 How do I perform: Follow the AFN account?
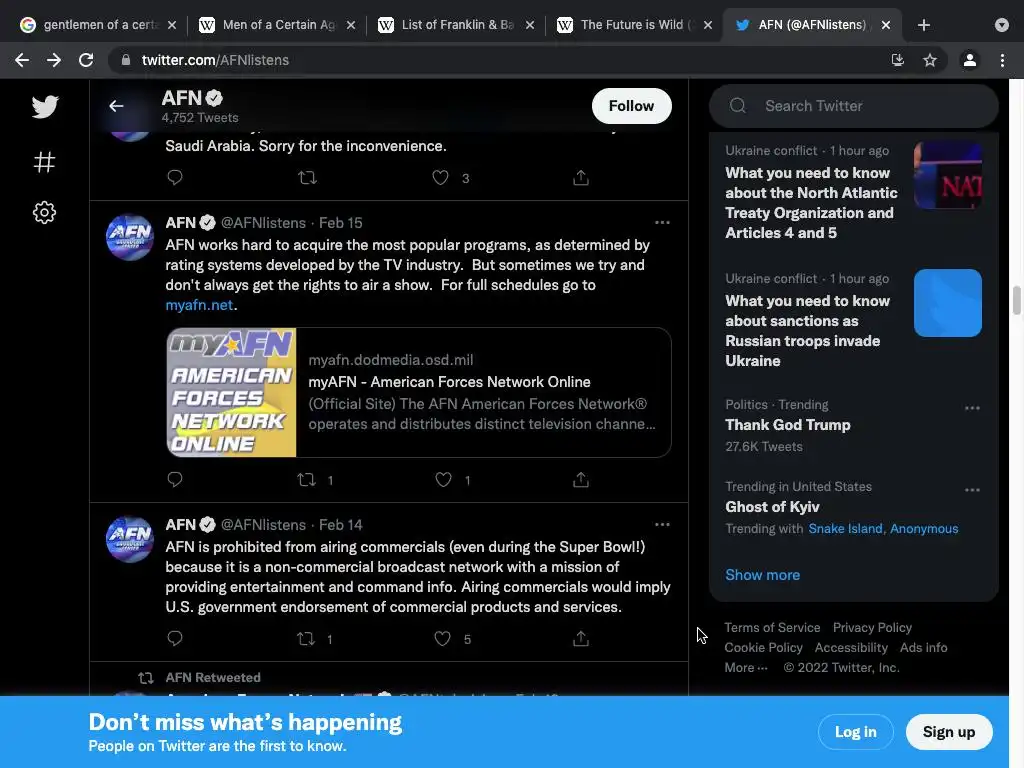(x=631, y=106)
